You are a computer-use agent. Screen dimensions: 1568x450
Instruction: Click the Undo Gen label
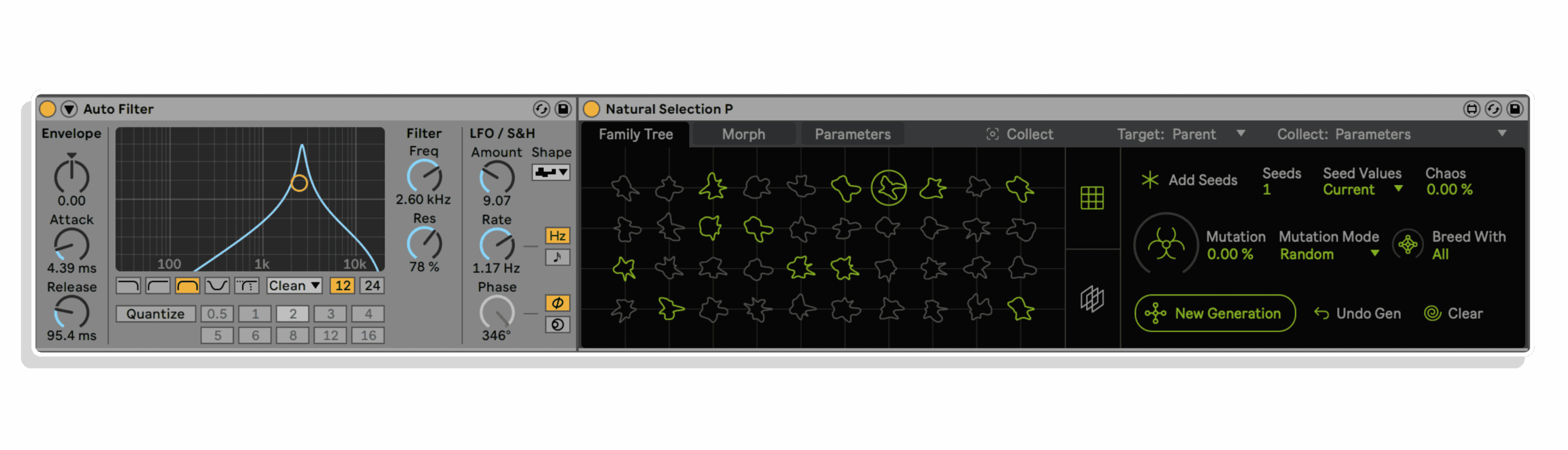point(1368,313)
